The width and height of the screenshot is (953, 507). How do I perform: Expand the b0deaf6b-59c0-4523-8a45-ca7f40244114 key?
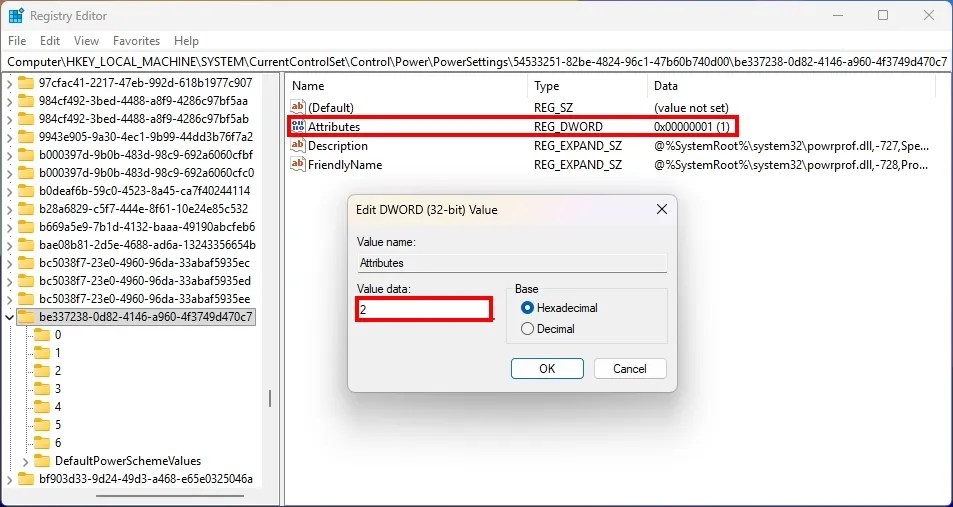tap(9, 191)
